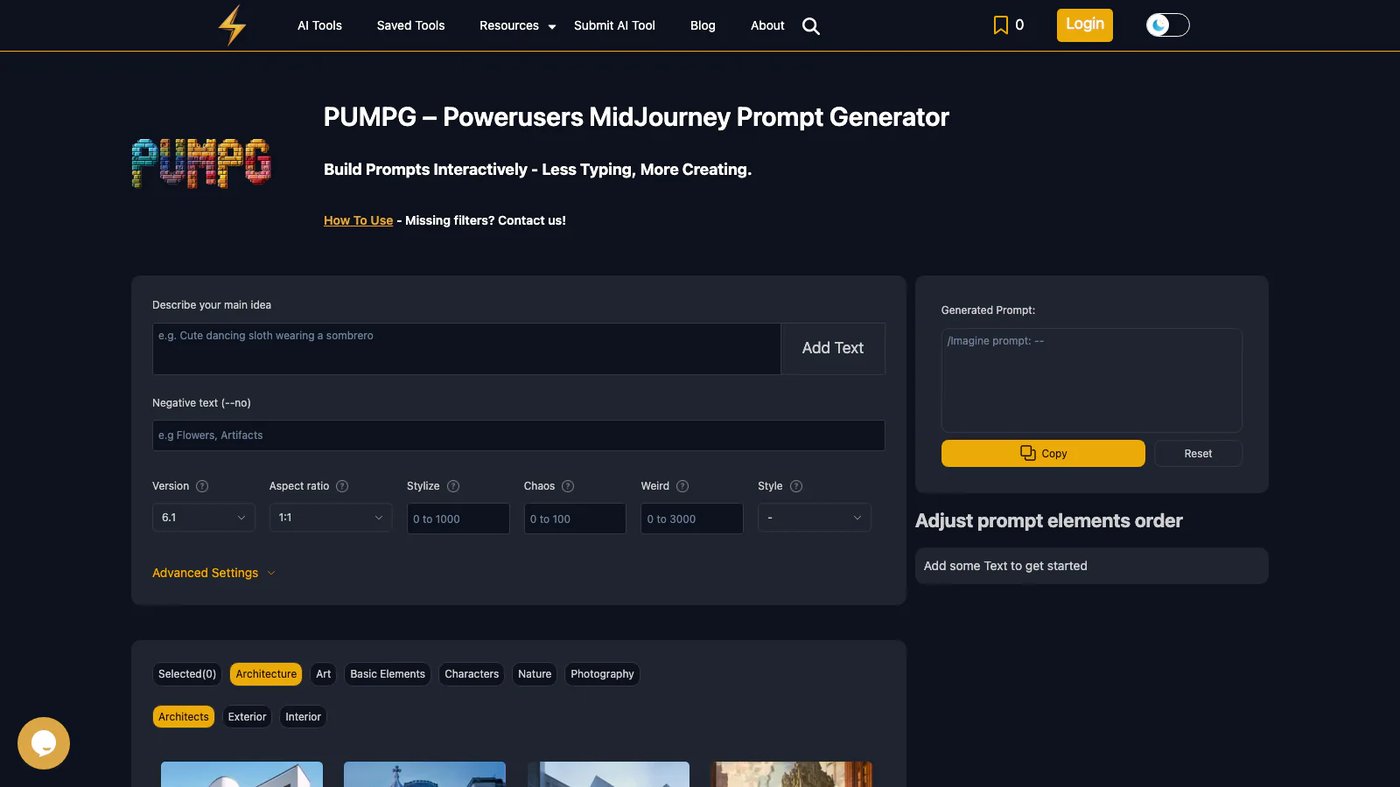Click the Login button
Image resolution: width=1400 pixels, height=787 pixels.
pos(1085,25)
